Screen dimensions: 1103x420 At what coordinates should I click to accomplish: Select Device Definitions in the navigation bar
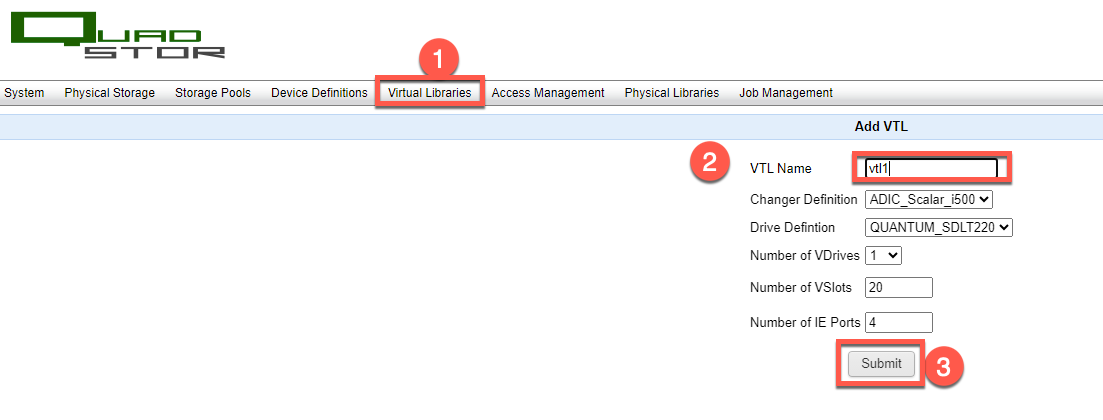(x=319, y=93)
